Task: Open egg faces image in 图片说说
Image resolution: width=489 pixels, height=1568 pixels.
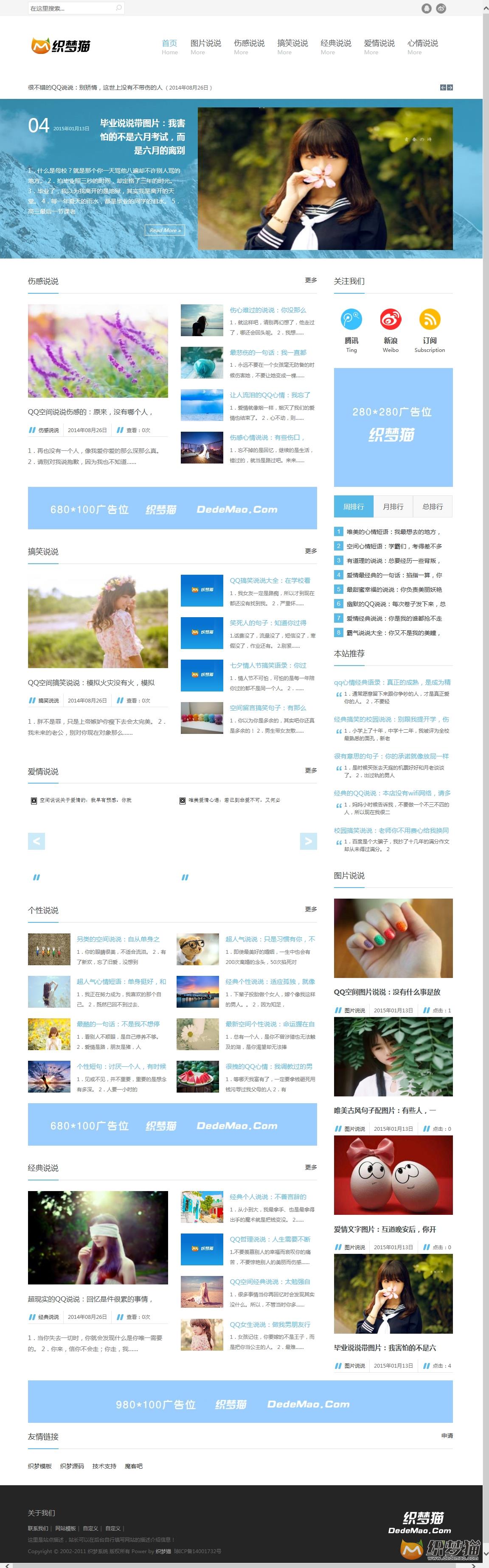Action: [x=393, y=1175]
